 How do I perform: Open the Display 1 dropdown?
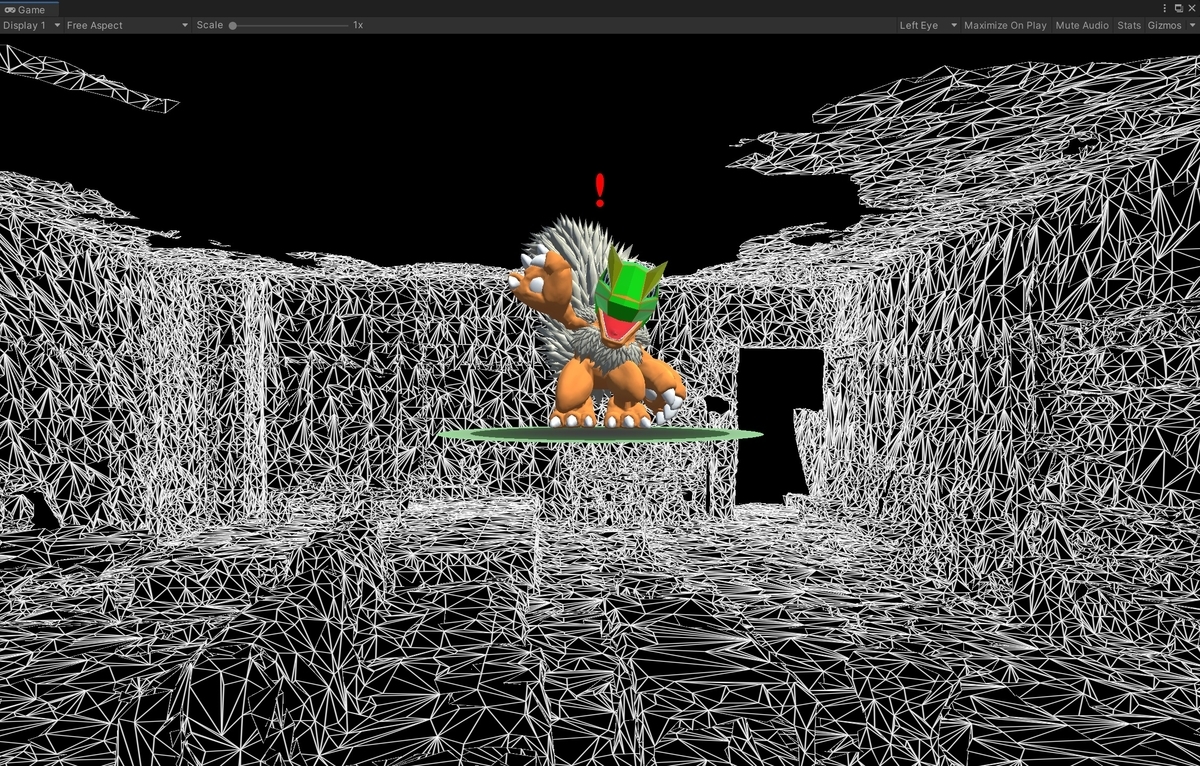pyautogui.click(x=31, y=25)
